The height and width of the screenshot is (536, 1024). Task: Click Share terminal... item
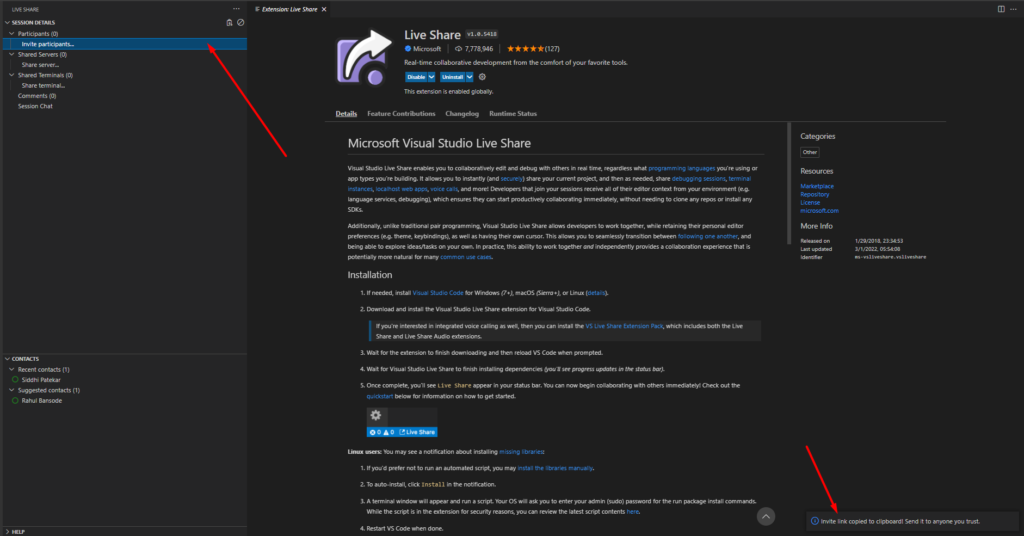click(x=43, y=86)
